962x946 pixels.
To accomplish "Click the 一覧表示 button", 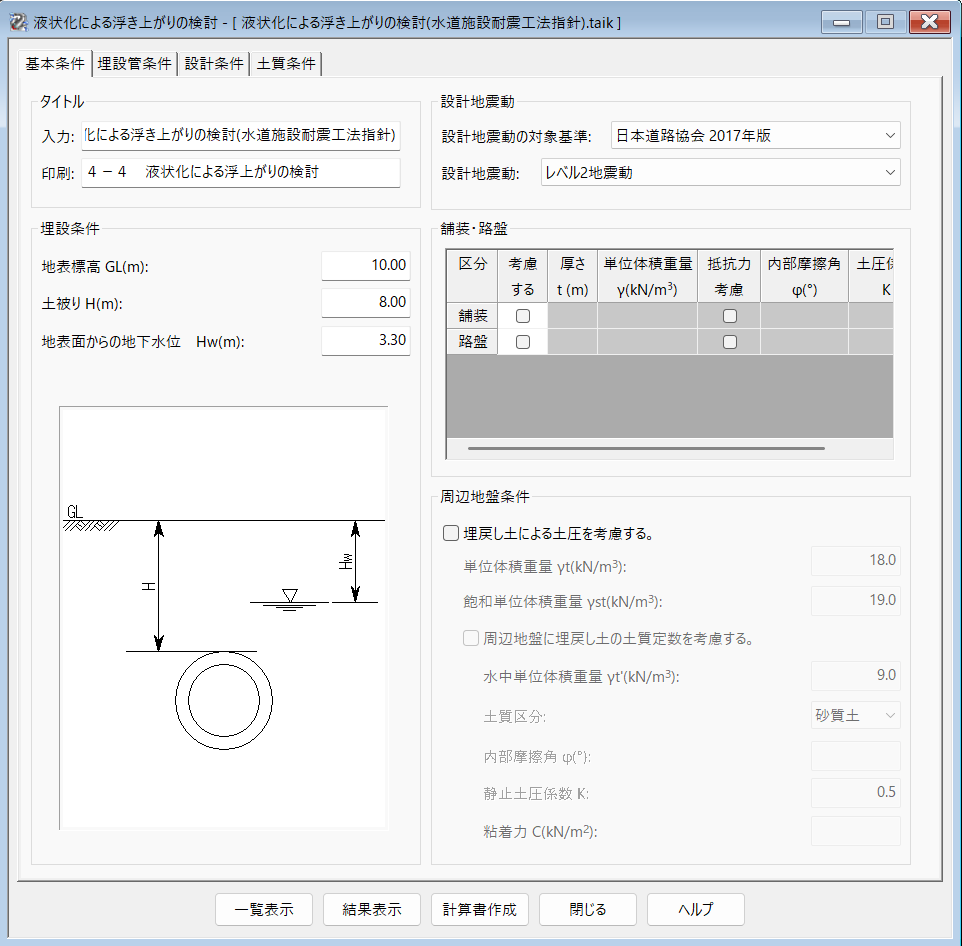I will click(264, 910).
